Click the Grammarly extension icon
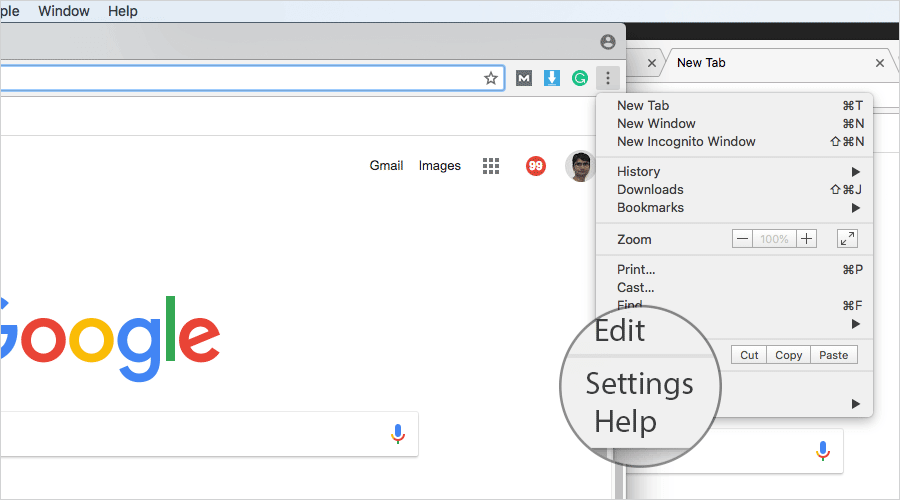Screen dimensions: 900x500 click(x=580, y=78)
